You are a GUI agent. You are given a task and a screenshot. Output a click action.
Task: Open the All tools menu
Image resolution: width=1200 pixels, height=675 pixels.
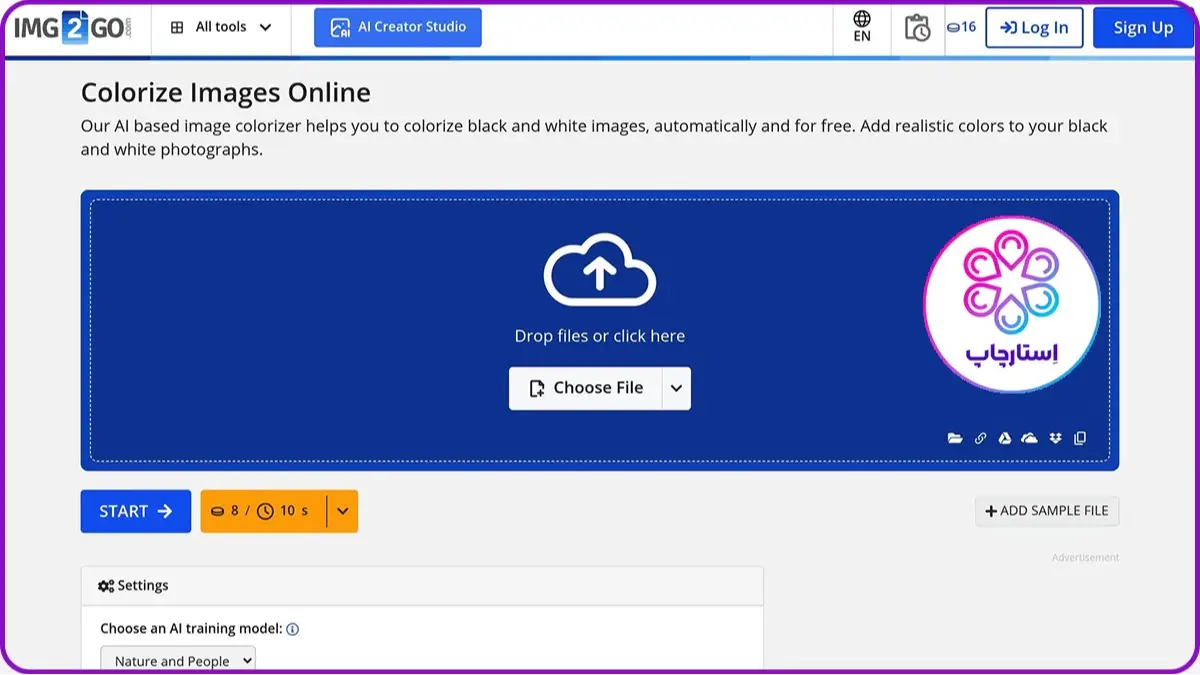(221, 27)
